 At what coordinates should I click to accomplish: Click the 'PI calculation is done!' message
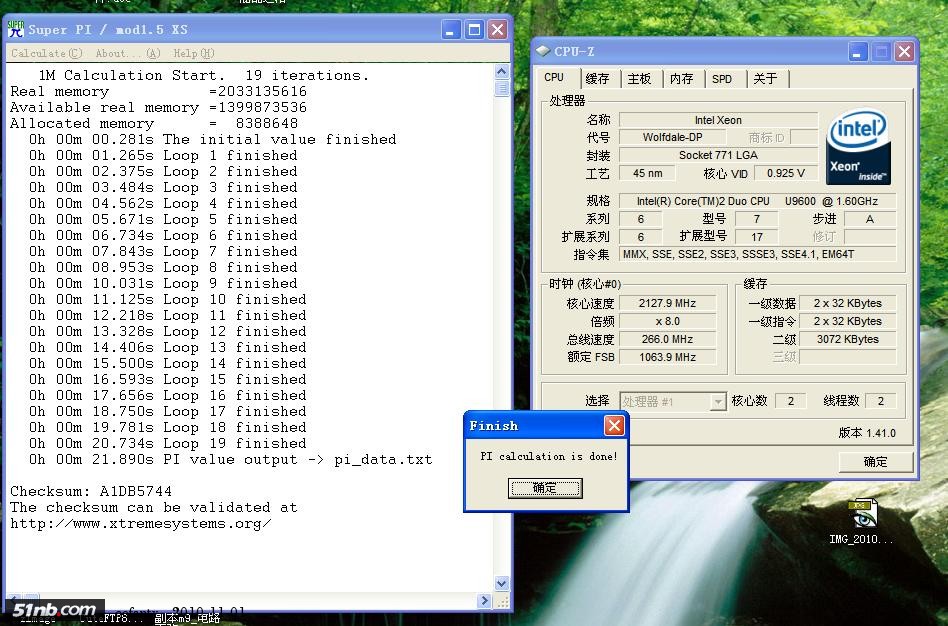549,456
